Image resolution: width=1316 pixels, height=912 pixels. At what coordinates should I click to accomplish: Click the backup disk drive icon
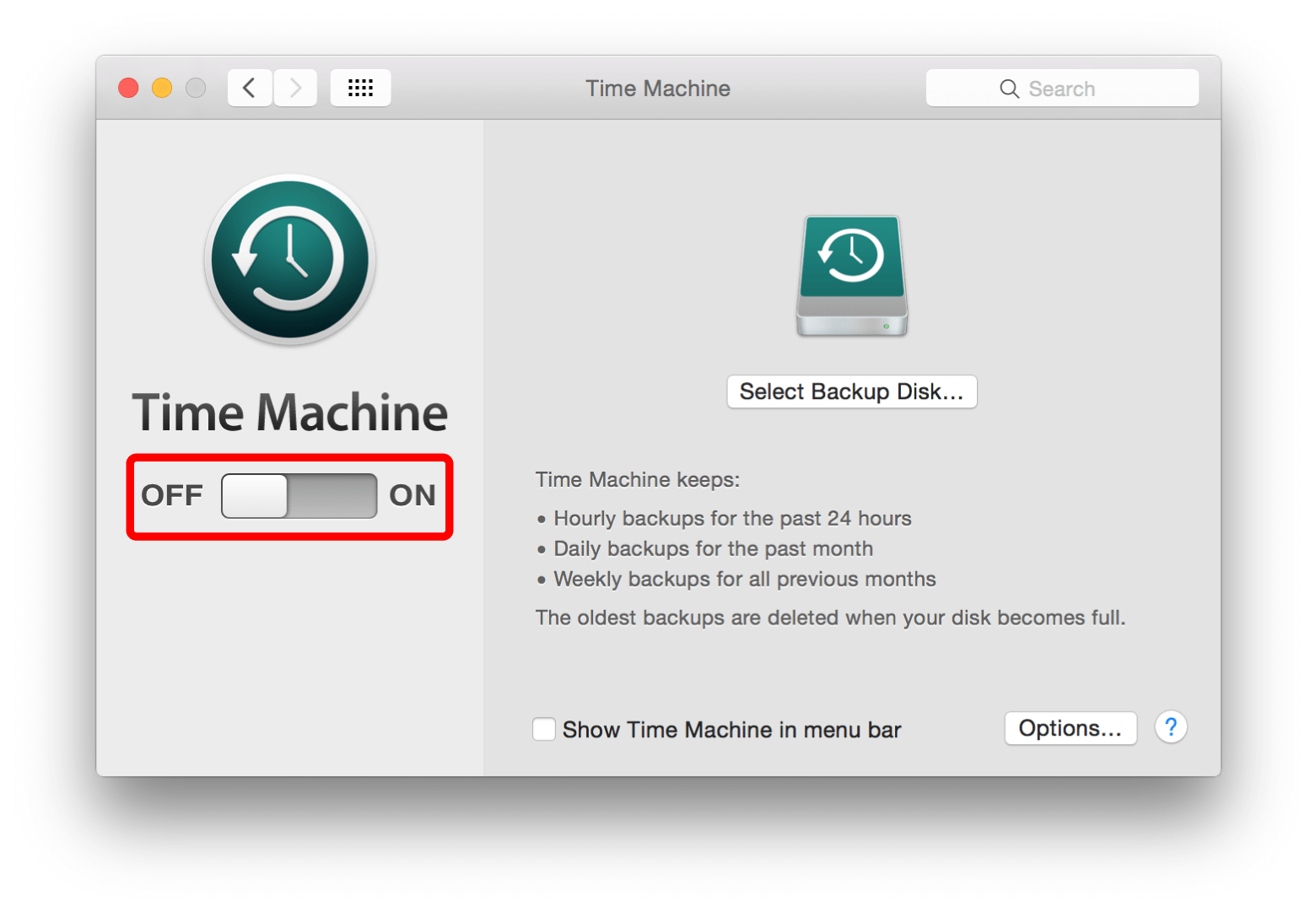[852, 276]
